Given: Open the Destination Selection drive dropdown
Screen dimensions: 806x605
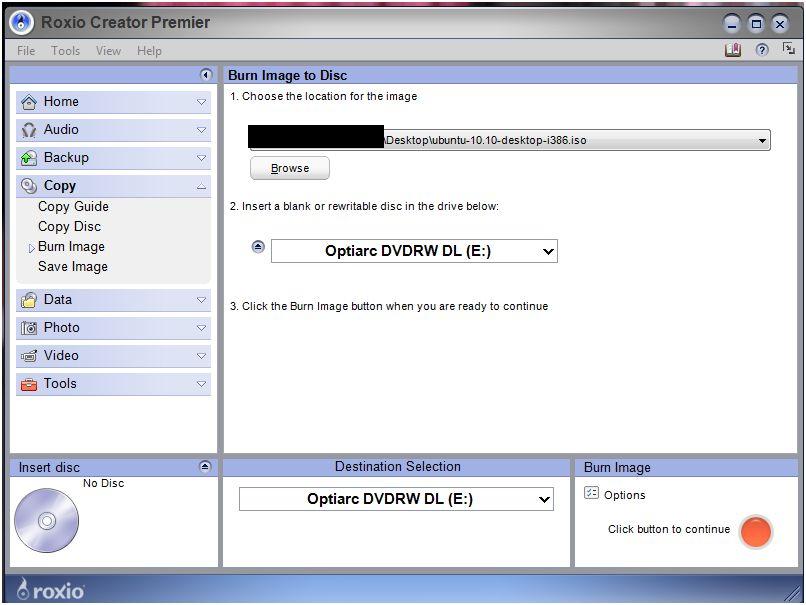Looking at the screenshot, I should click(544, 500).
